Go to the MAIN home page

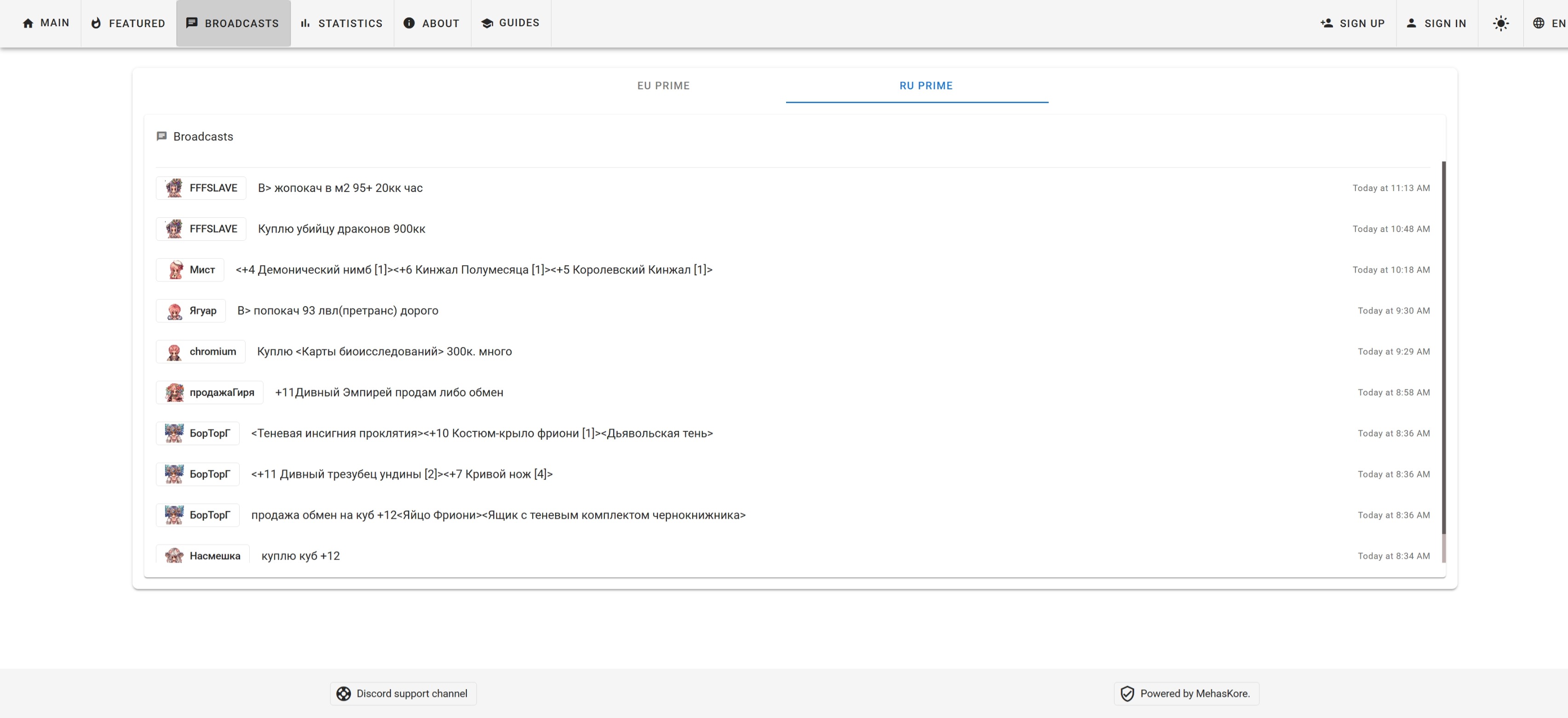pos(46,23)
